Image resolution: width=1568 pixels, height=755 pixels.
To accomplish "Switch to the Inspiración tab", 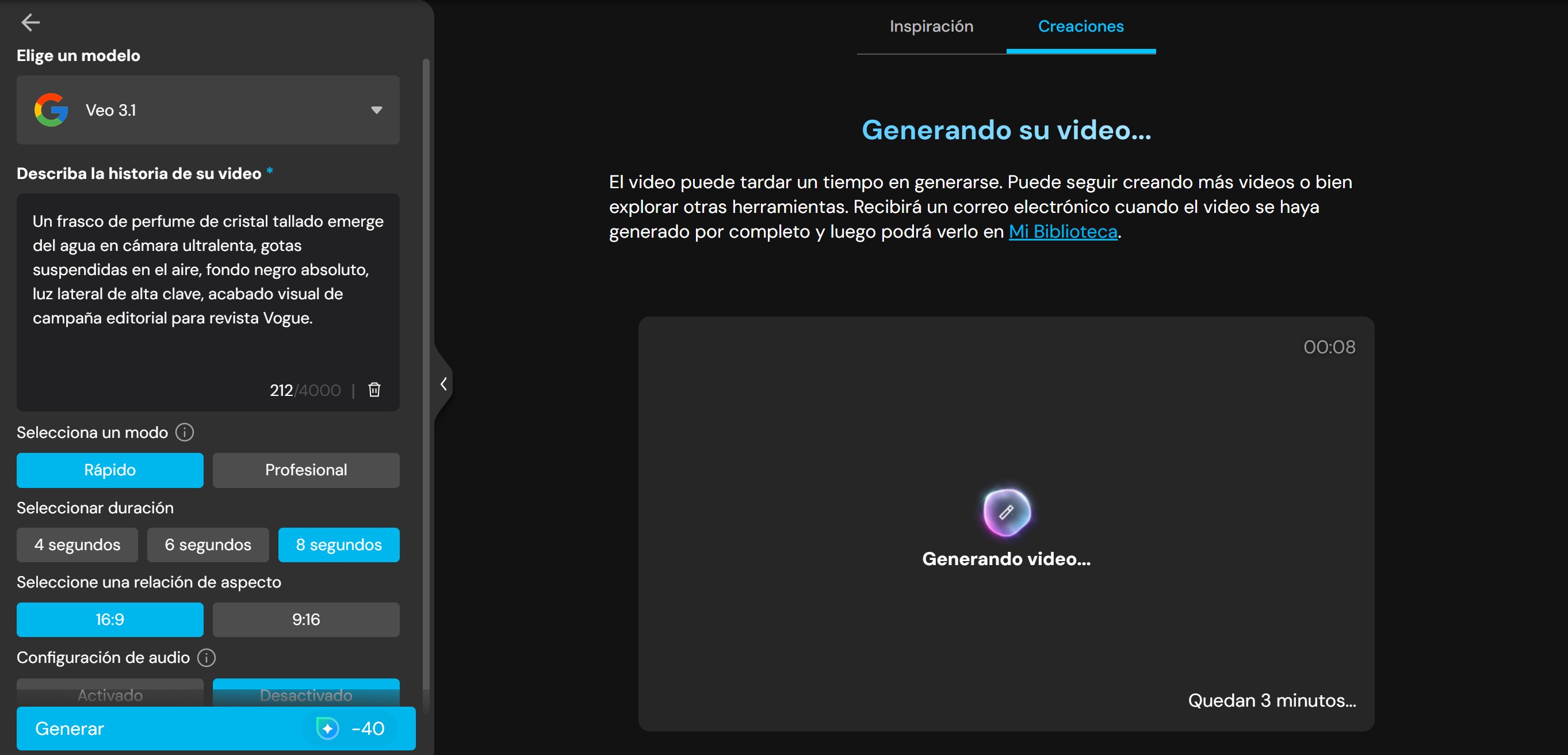I will [931, 26].
